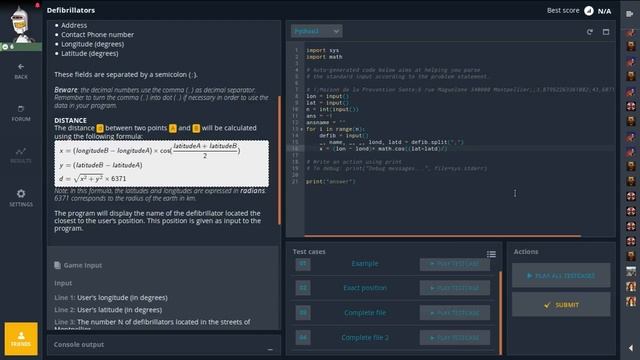Open the RESULTS section in sidebar
This screenshot has width=640, height=360.
(21, 156)
